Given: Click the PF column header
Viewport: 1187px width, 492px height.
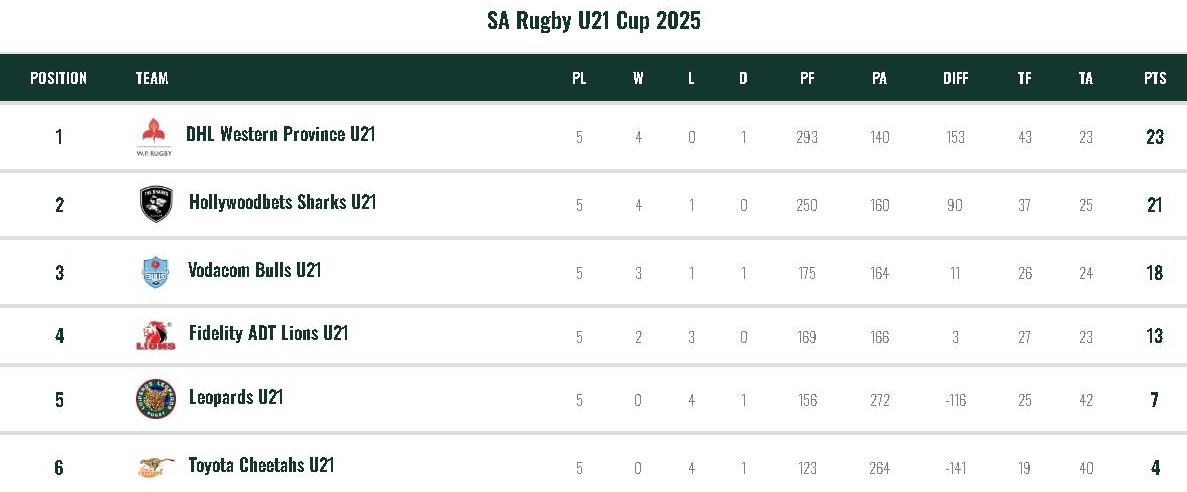Looking at the screenshot, I should (x=807, y=78).
